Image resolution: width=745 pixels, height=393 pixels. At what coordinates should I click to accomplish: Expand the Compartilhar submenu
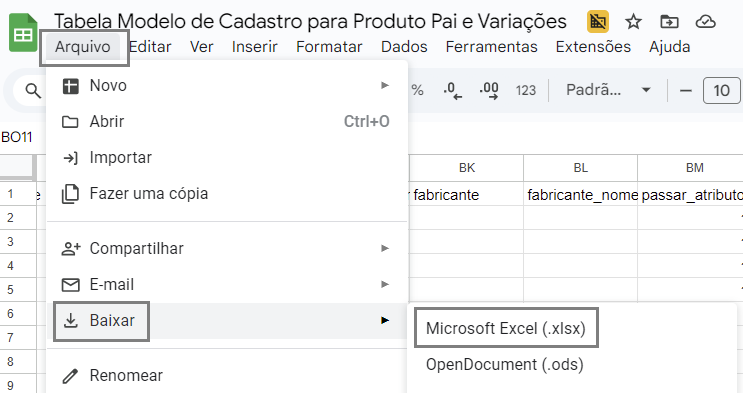tap(226, 249)
